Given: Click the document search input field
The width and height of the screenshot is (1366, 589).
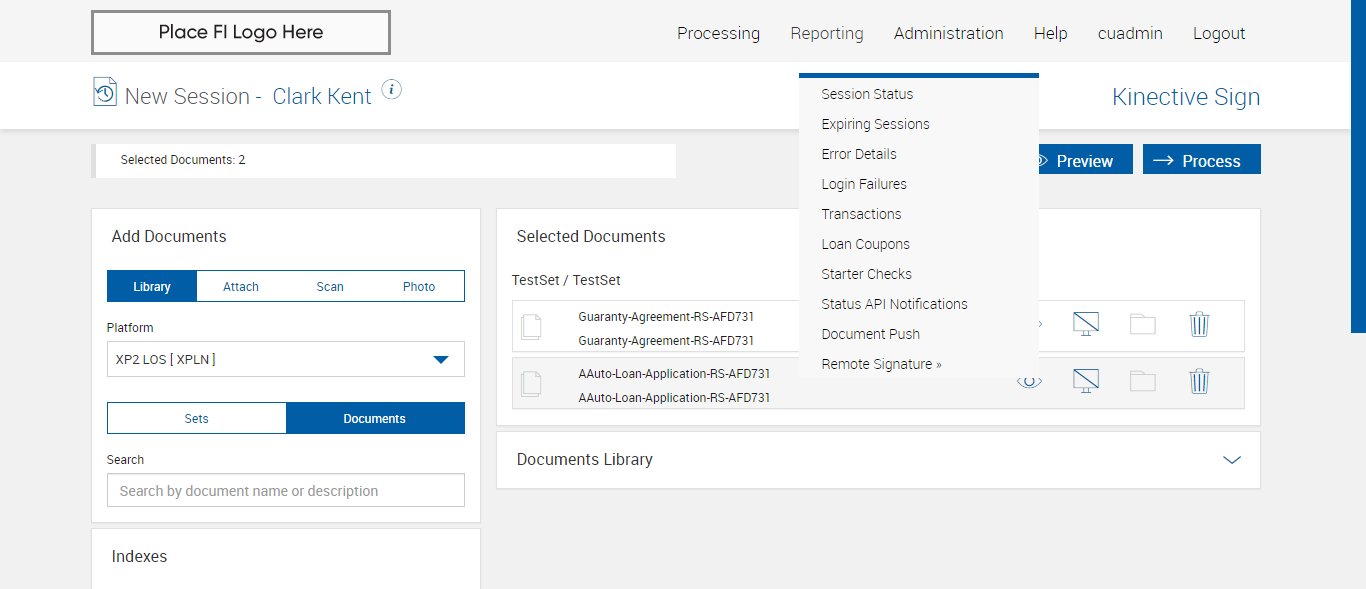Looking at the screenshot, I should click(286, 491).
